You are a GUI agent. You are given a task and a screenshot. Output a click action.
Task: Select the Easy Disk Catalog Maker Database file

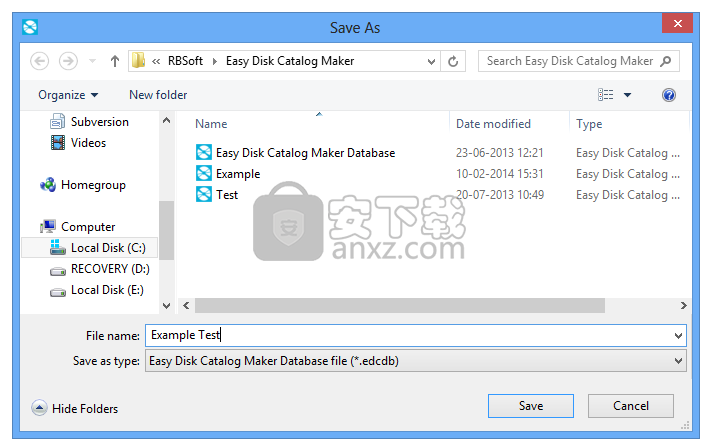point(305,153)
